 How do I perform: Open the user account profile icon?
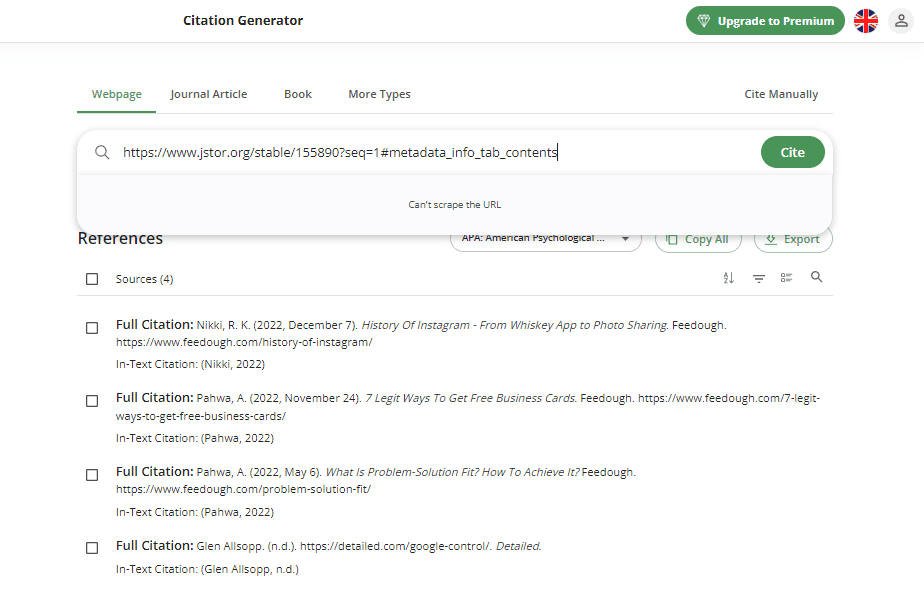pyautogui.click(x=901, y=20)
